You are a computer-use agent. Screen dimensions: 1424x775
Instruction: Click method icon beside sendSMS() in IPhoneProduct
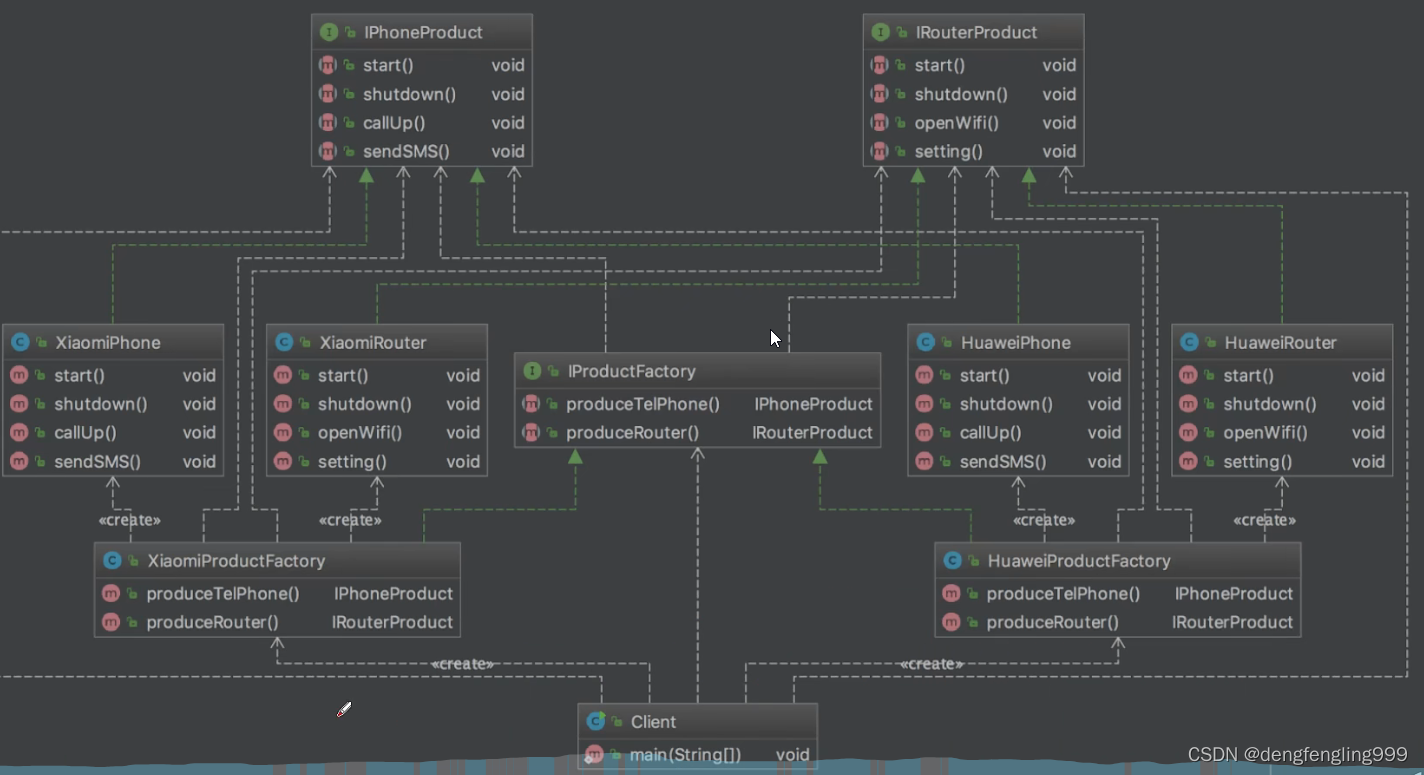tap(327, 152)
